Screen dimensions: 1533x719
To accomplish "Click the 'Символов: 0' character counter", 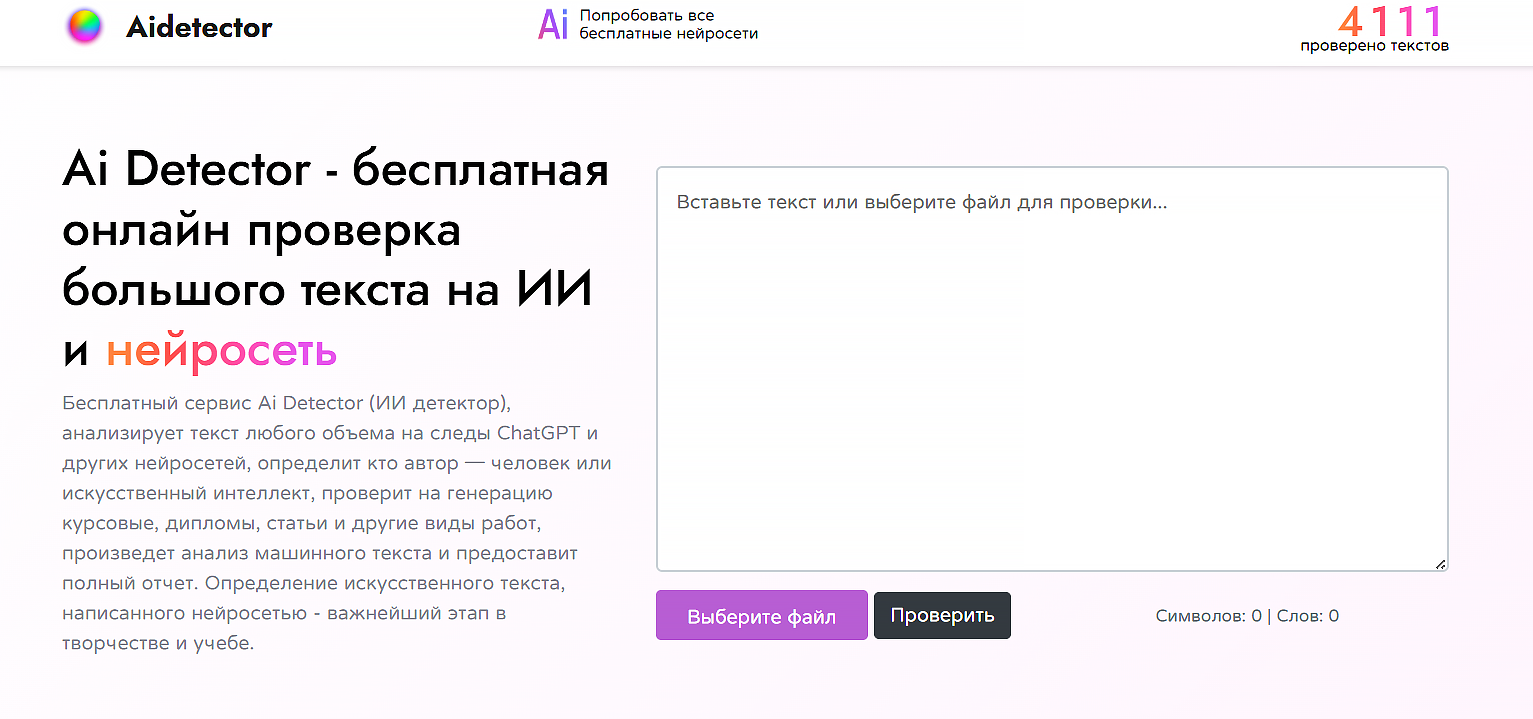I will (1208, 616).
